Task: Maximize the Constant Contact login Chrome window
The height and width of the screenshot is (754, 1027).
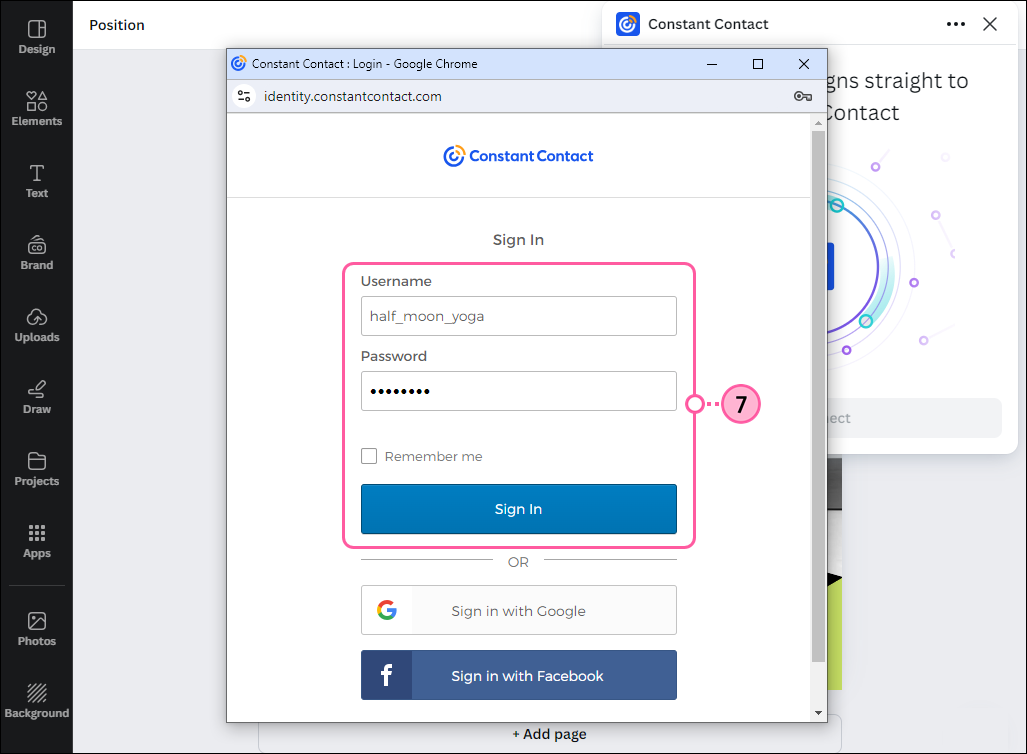Action: [758, 64]
